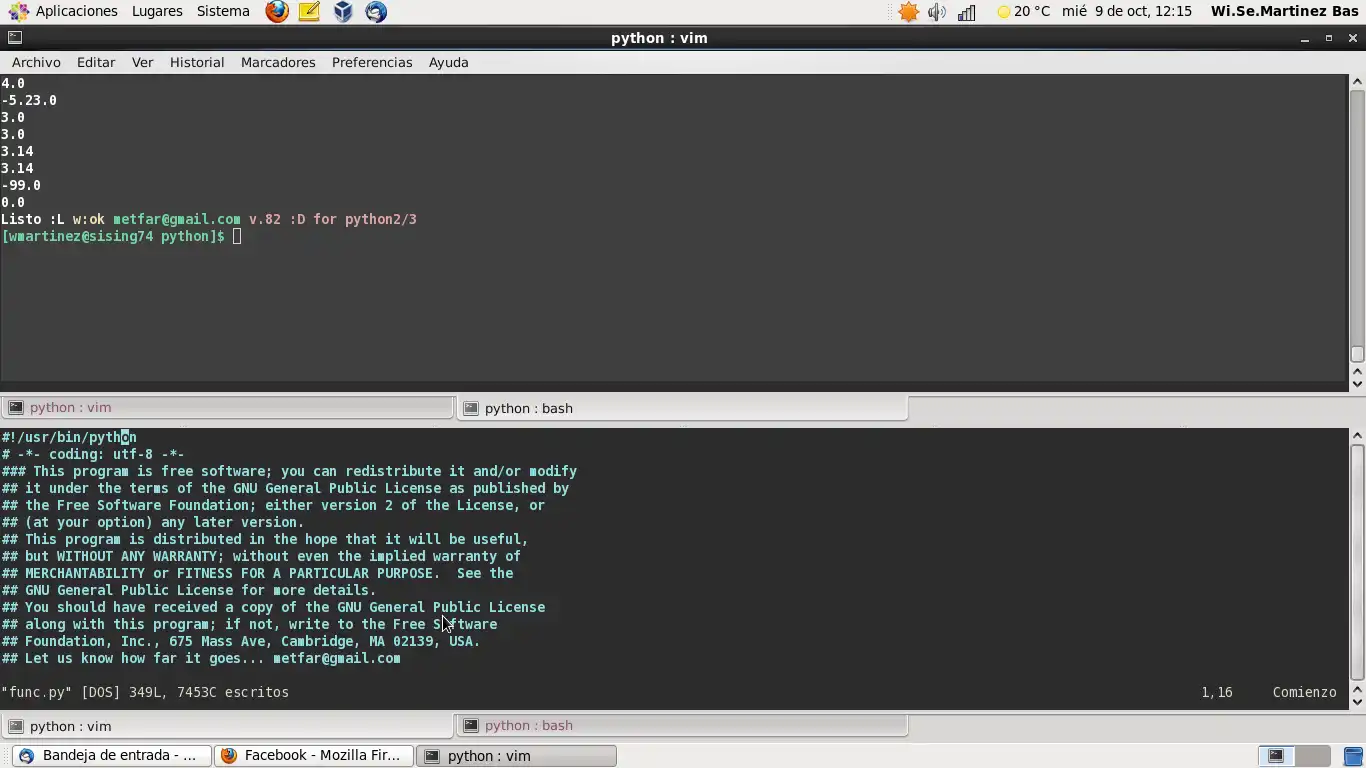Click the vim cursor position '1,16'
This screenshot has height=768, width=1366.
pyautogui.click(x=1217, y=692)
